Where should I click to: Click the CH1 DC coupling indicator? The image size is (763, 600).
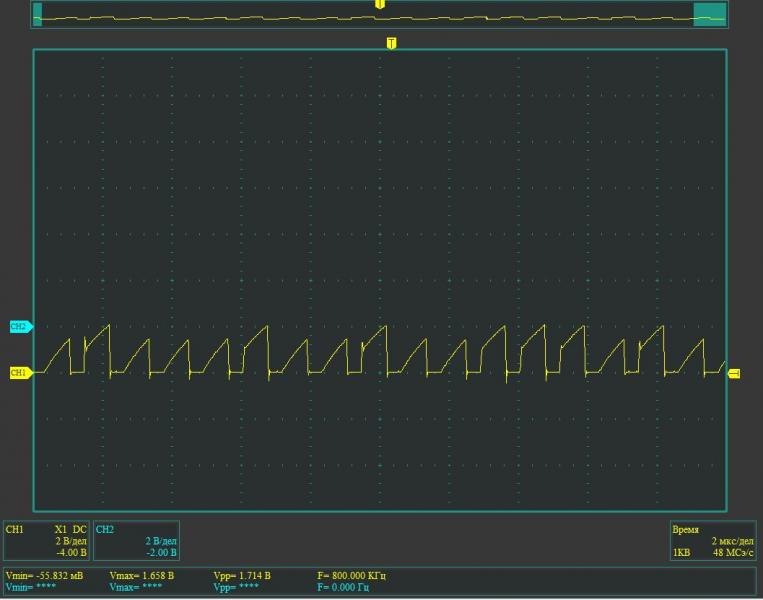tap(79, 529)
